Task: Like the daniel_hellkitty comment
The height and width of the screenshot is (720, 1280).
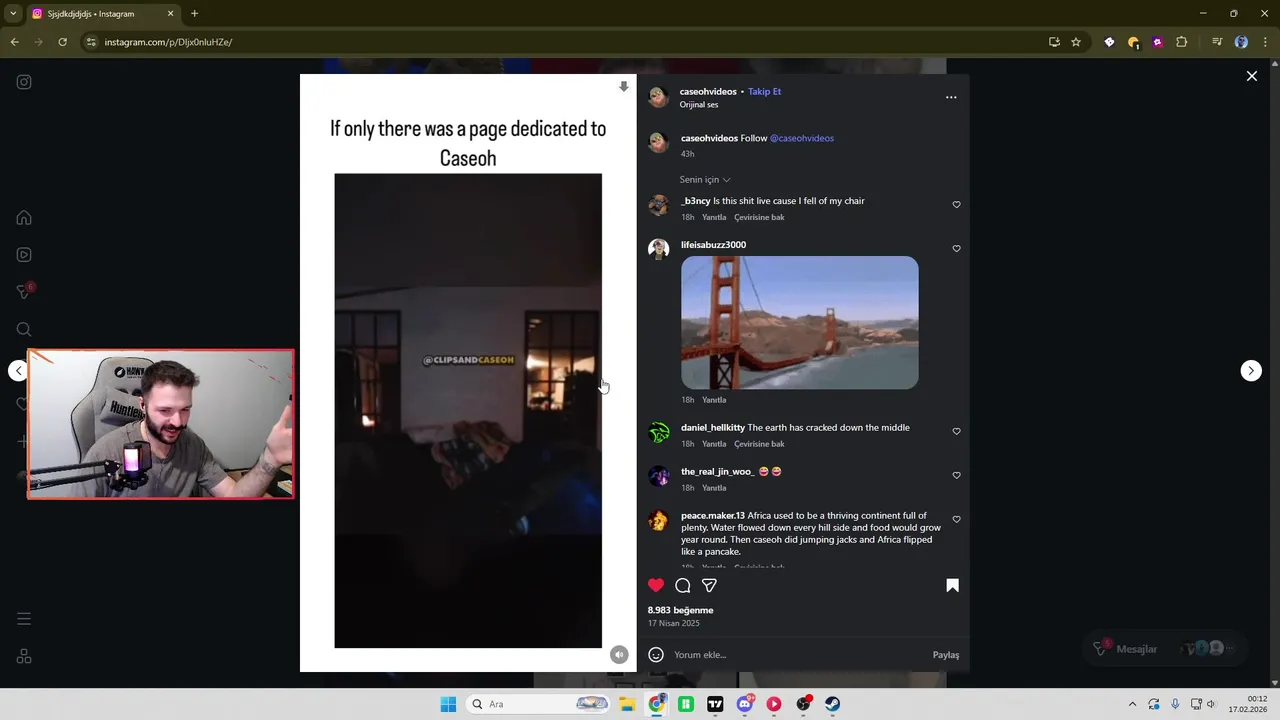Action: pyautogui.click(x=956, y=432)
